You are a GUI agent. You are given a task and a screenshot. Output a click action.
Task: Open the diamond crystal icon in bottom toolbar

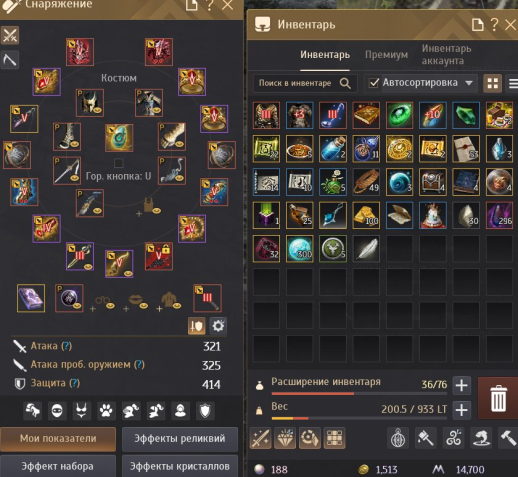click(285, 438)
